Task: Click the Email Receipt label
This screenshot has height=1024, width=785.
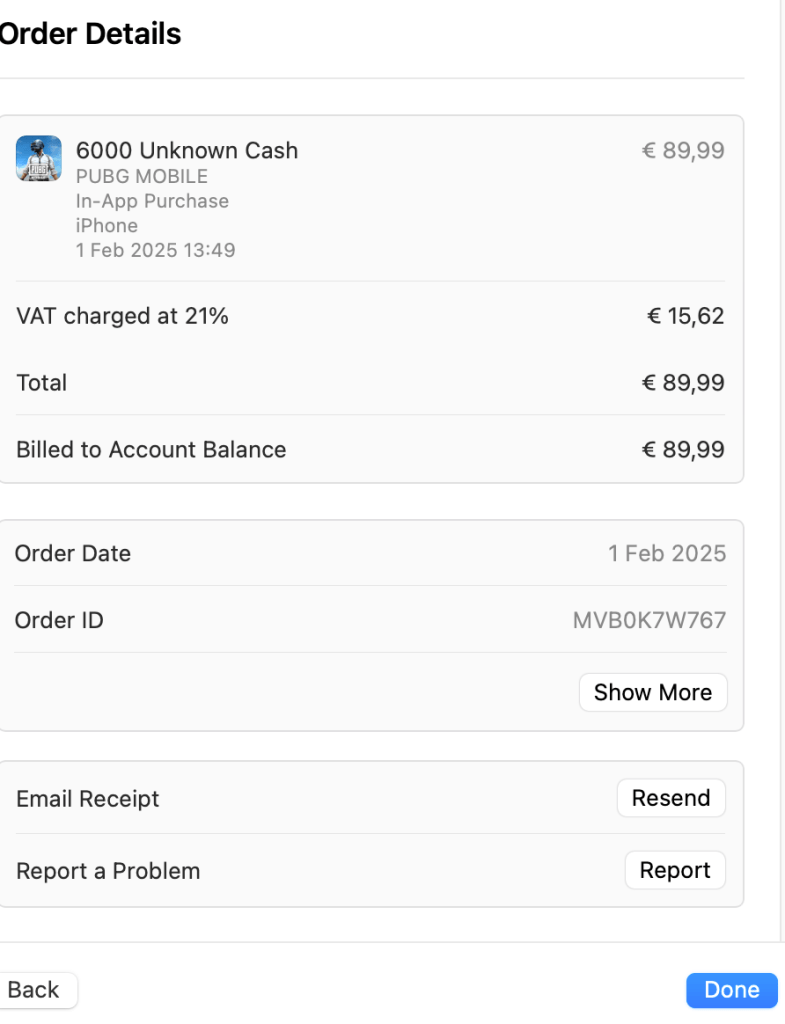Action: coord(88,799)
